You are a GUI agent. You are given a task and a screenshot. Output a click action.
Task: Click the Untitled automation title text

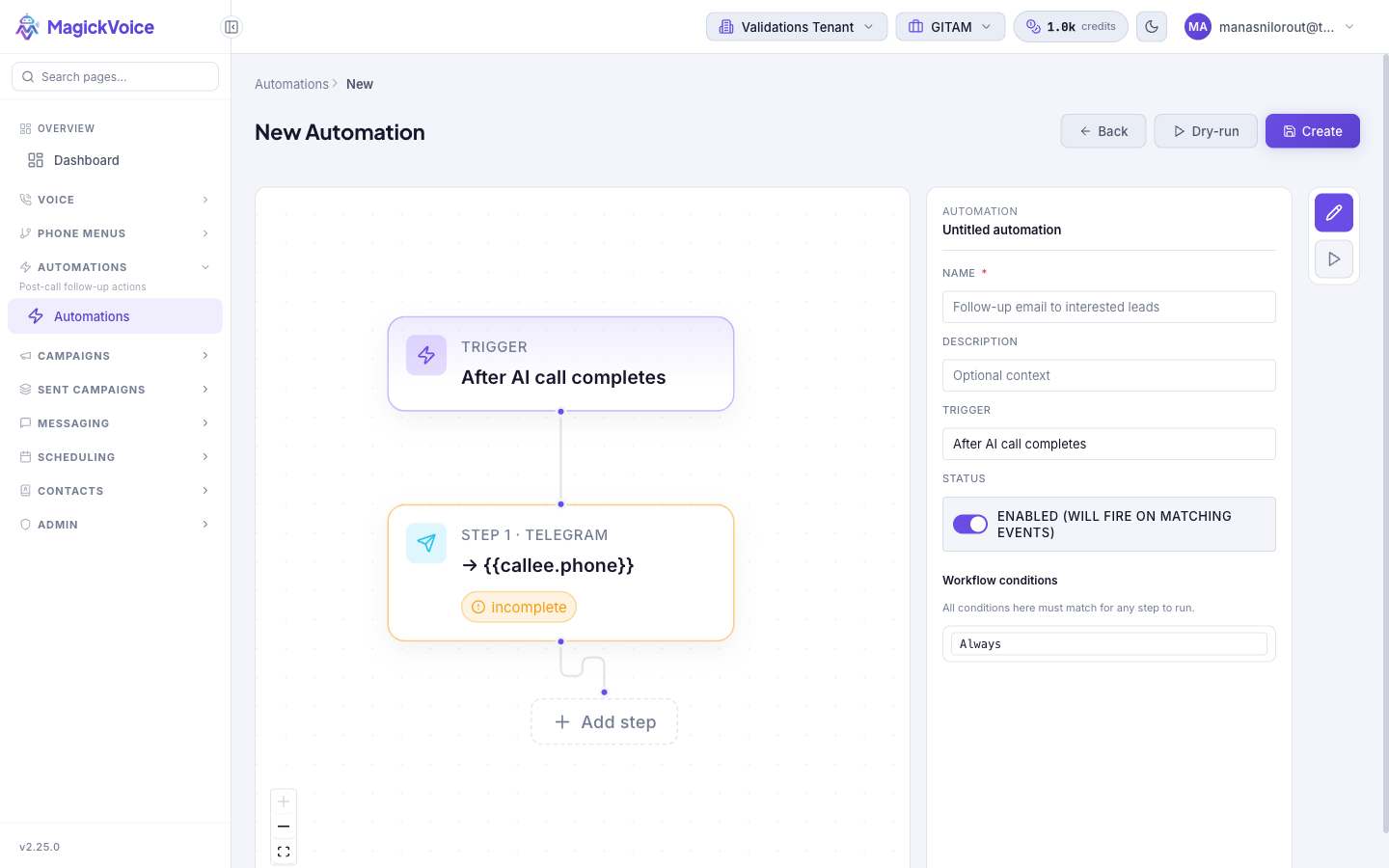pyautogui.click(x=1001, y=230)
